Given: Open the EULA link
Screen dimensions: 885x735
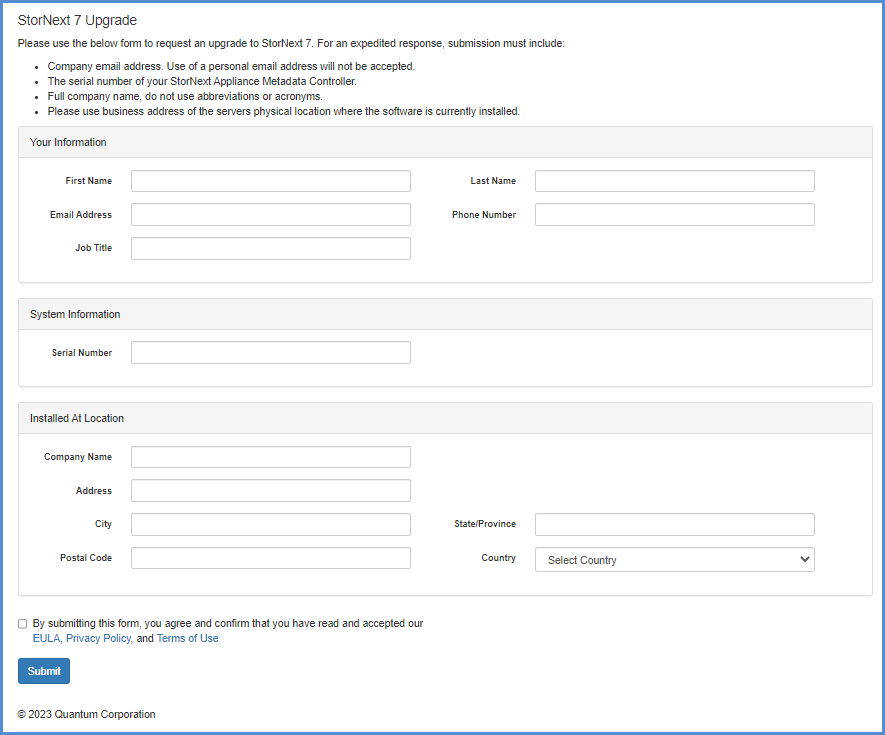Looking at the screenshot, I should (46, 638).
